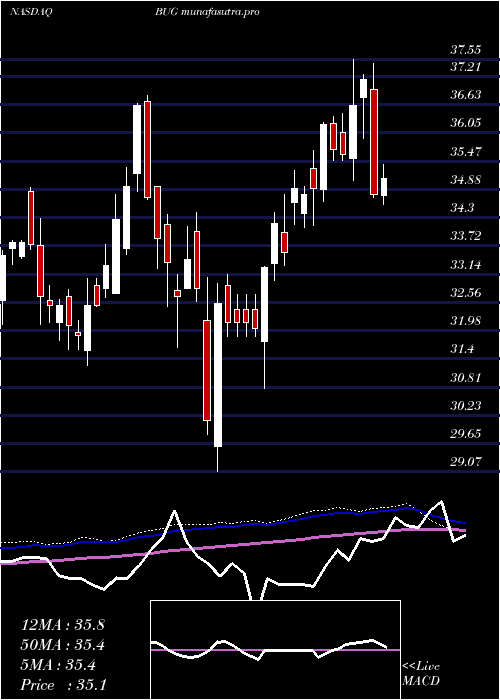The width and height of the screenshot is (500, 700).
Task: Click the <<Live MACD label
Action: tap(421, 674)
